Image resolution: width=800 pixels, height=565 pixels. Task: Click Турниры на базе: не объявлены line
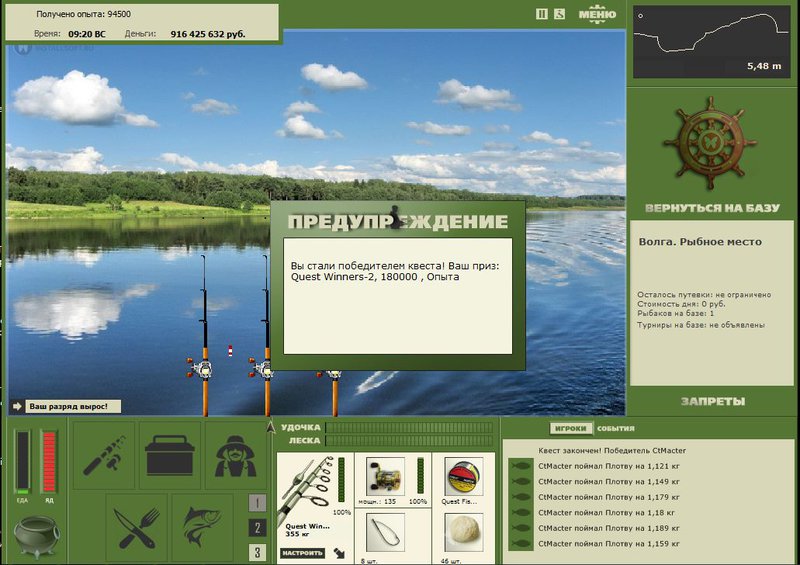click(x=701, y=325)
